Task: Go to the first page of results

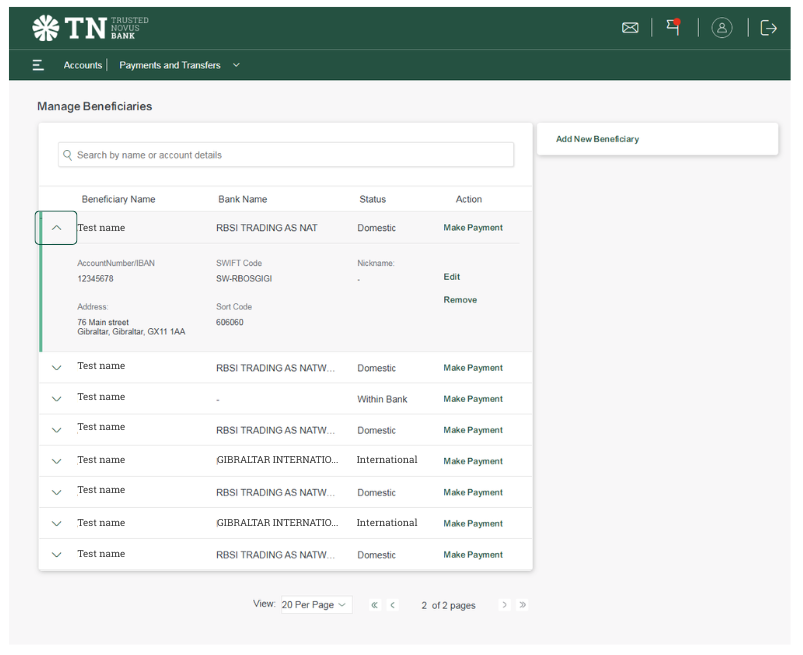Action: click(374, 605)
